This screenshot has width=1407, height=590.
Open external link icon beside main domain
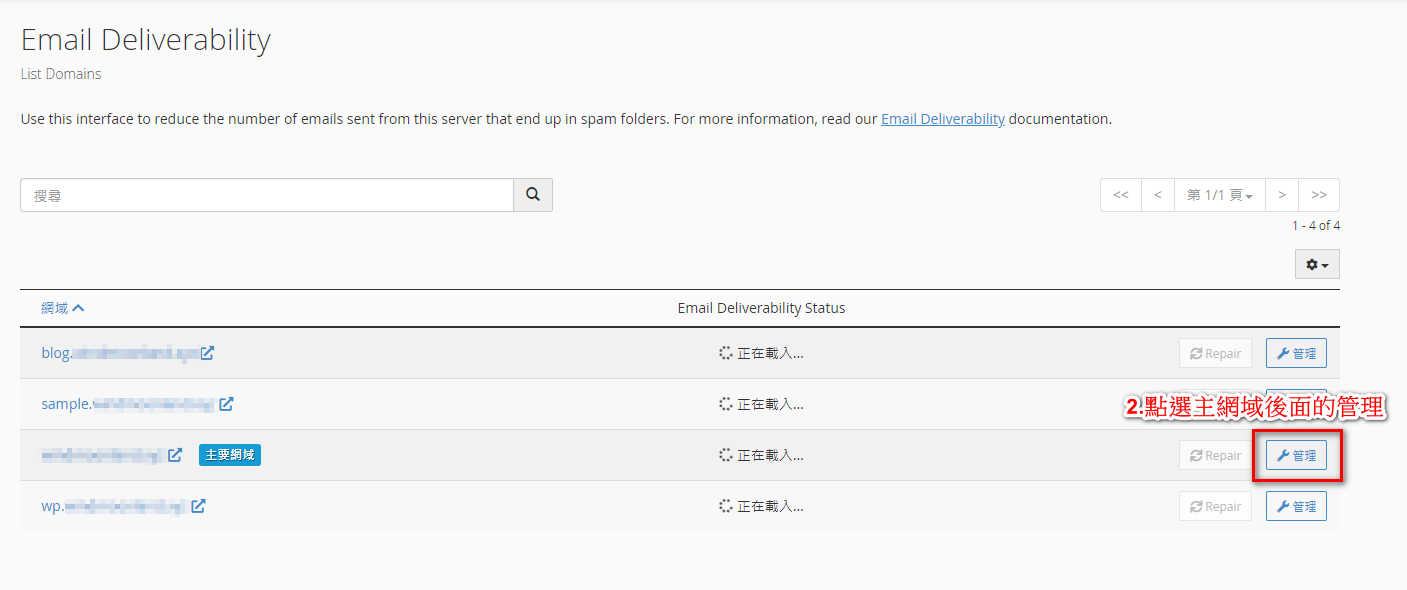click(175, 455)
